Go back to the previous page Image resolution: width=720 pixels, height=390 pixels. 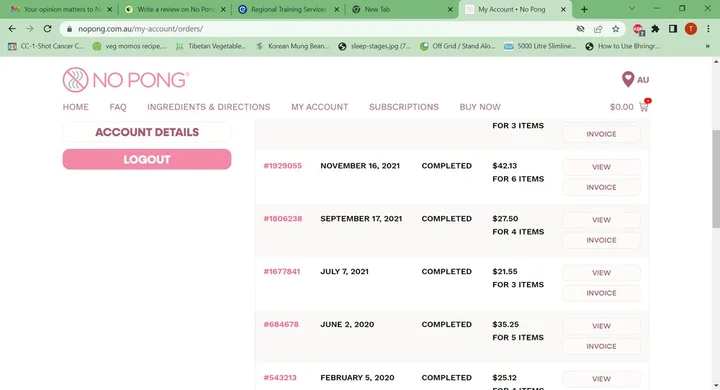coord(12,28)
